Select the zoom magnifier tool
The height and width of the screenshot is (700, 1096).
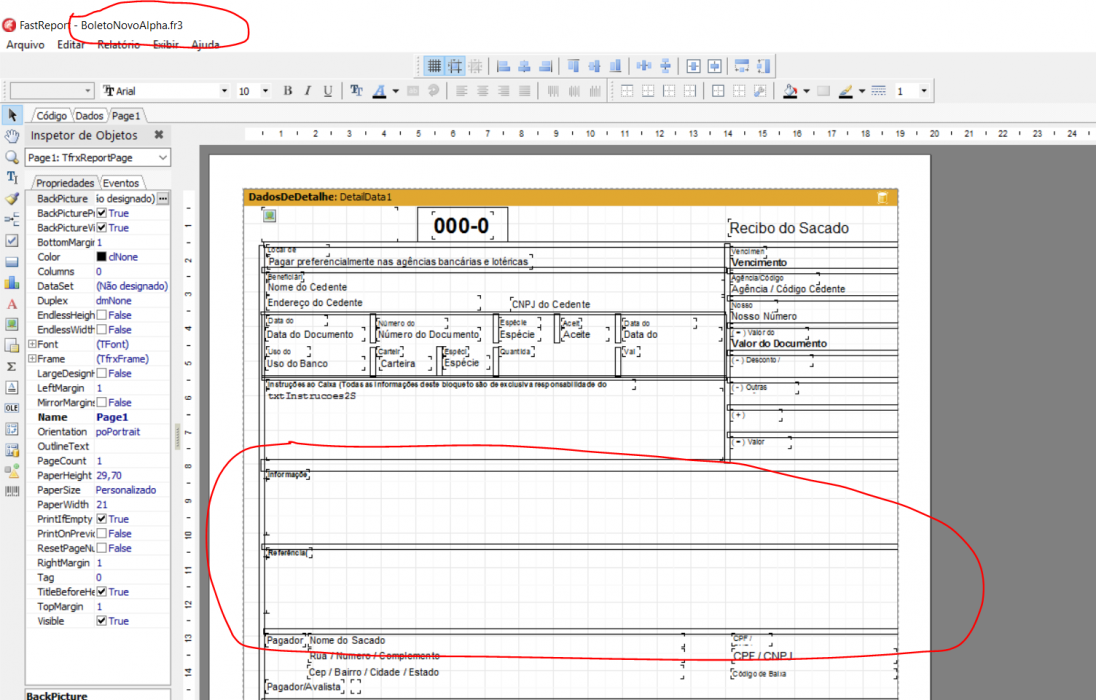tap(12, 157)
